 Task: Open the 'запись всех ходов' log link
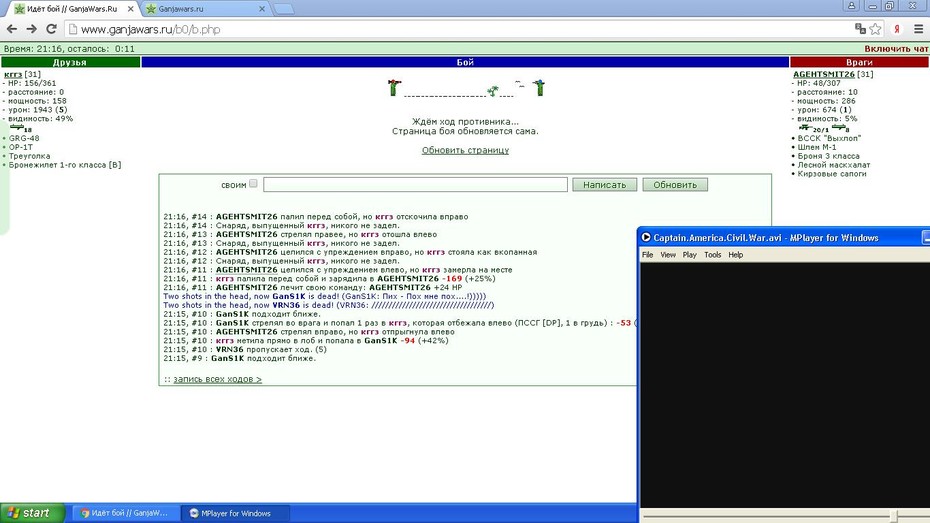coord(217,379)
